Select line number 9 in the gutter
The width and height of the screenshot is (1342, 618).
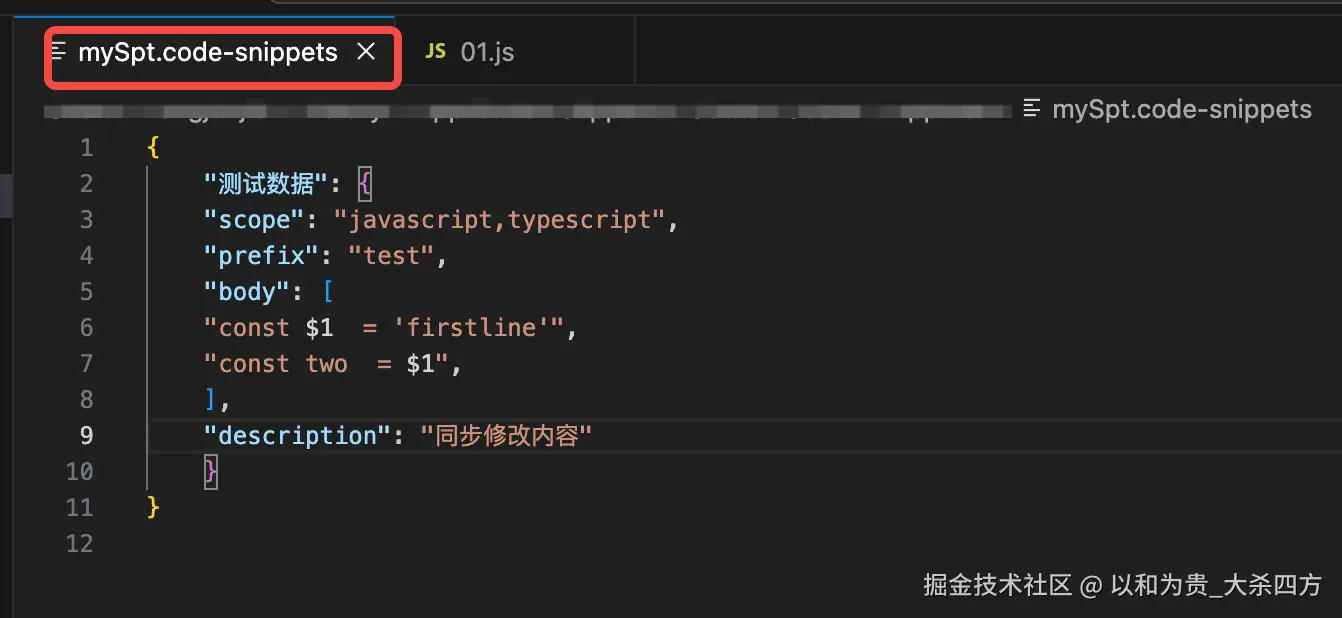[86, 436]
